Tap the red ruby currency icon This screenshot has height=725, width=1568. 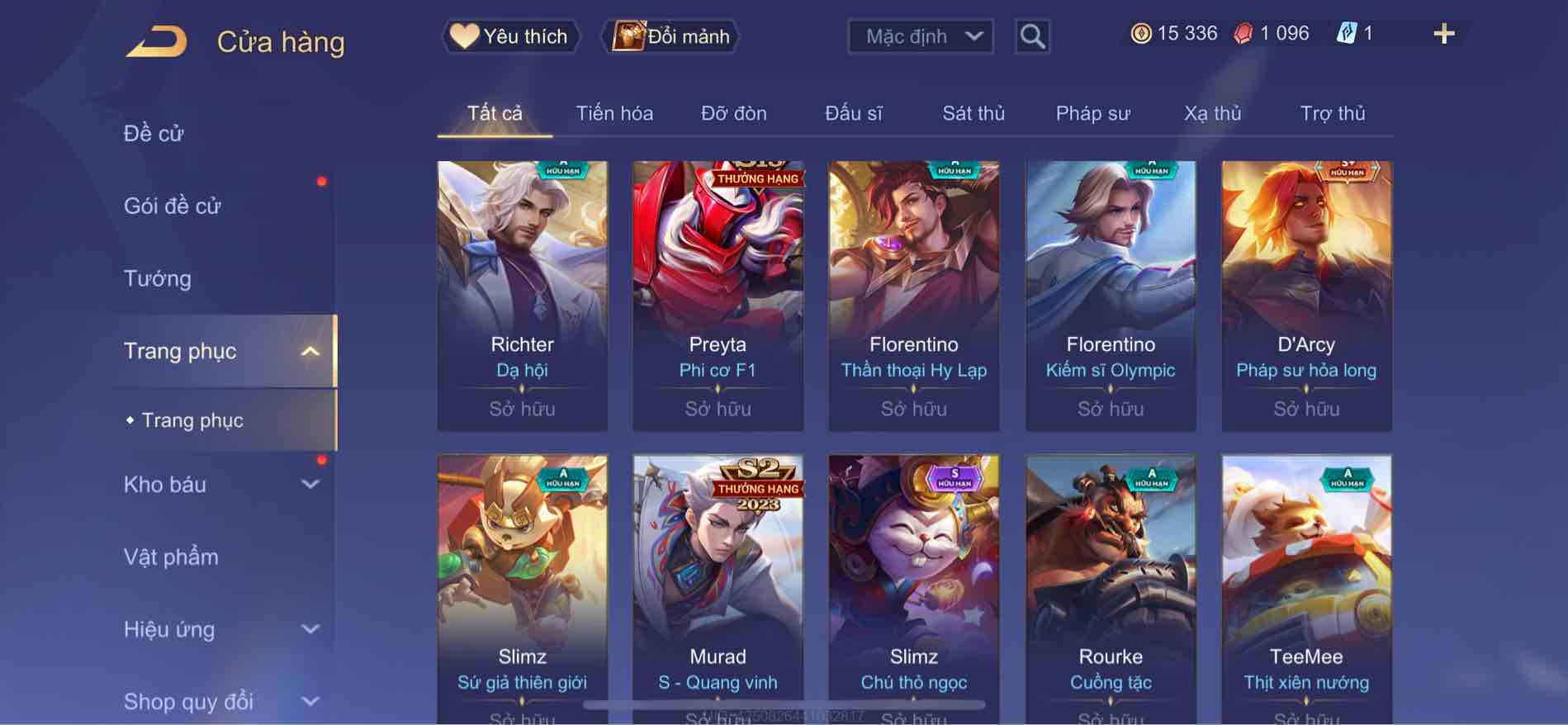click(1243, 34)
